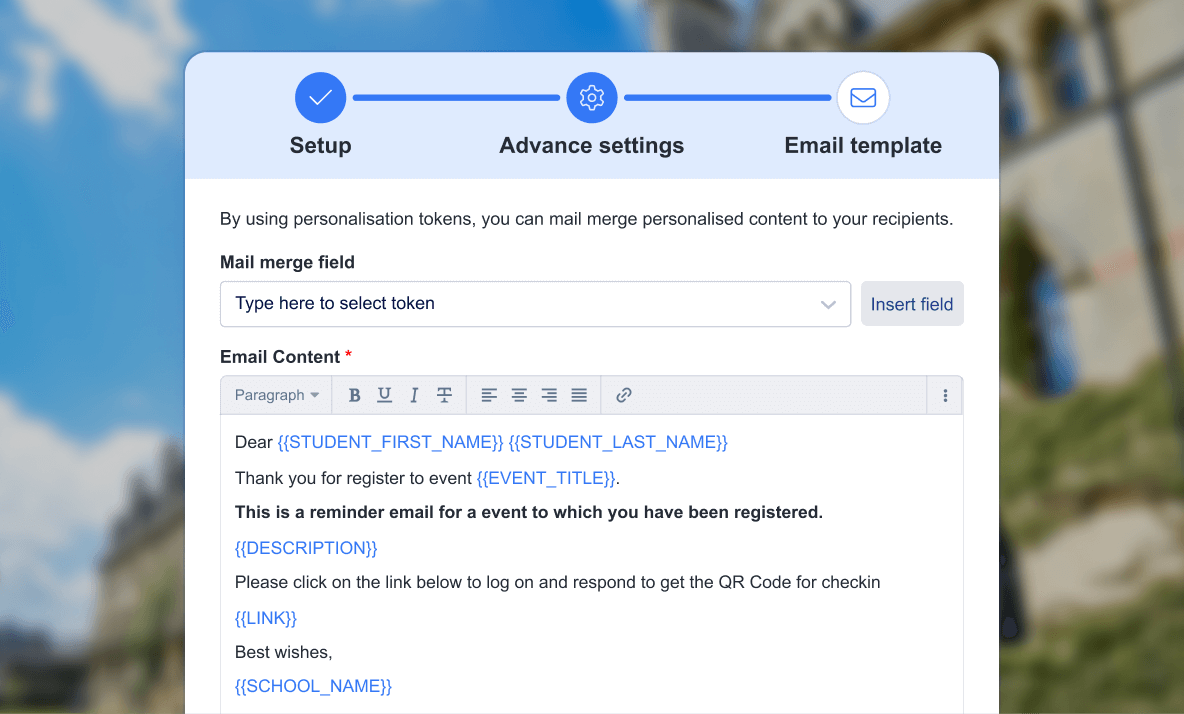This screenshot has width=1184, height=714.
Task: Align text left in editor
Action: (489, 395)
